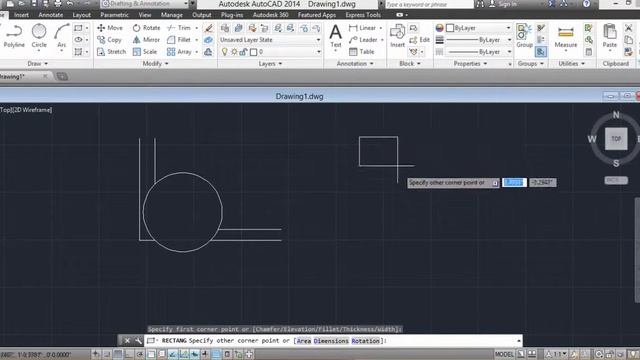Image resolution: width=640 pixels, height=360 pixels.
Task: Activate the Stretch tool
Action: tap(111, 52)
